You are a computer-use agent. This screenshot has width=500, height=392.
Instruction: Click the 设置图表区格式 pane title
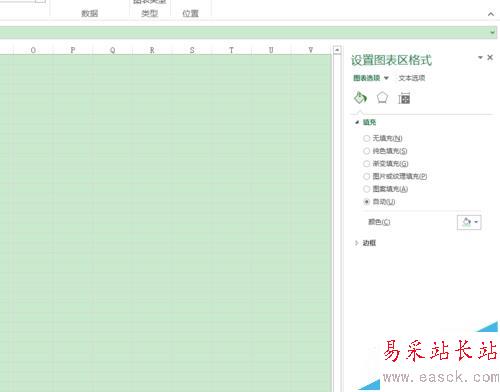pos(391,60)
